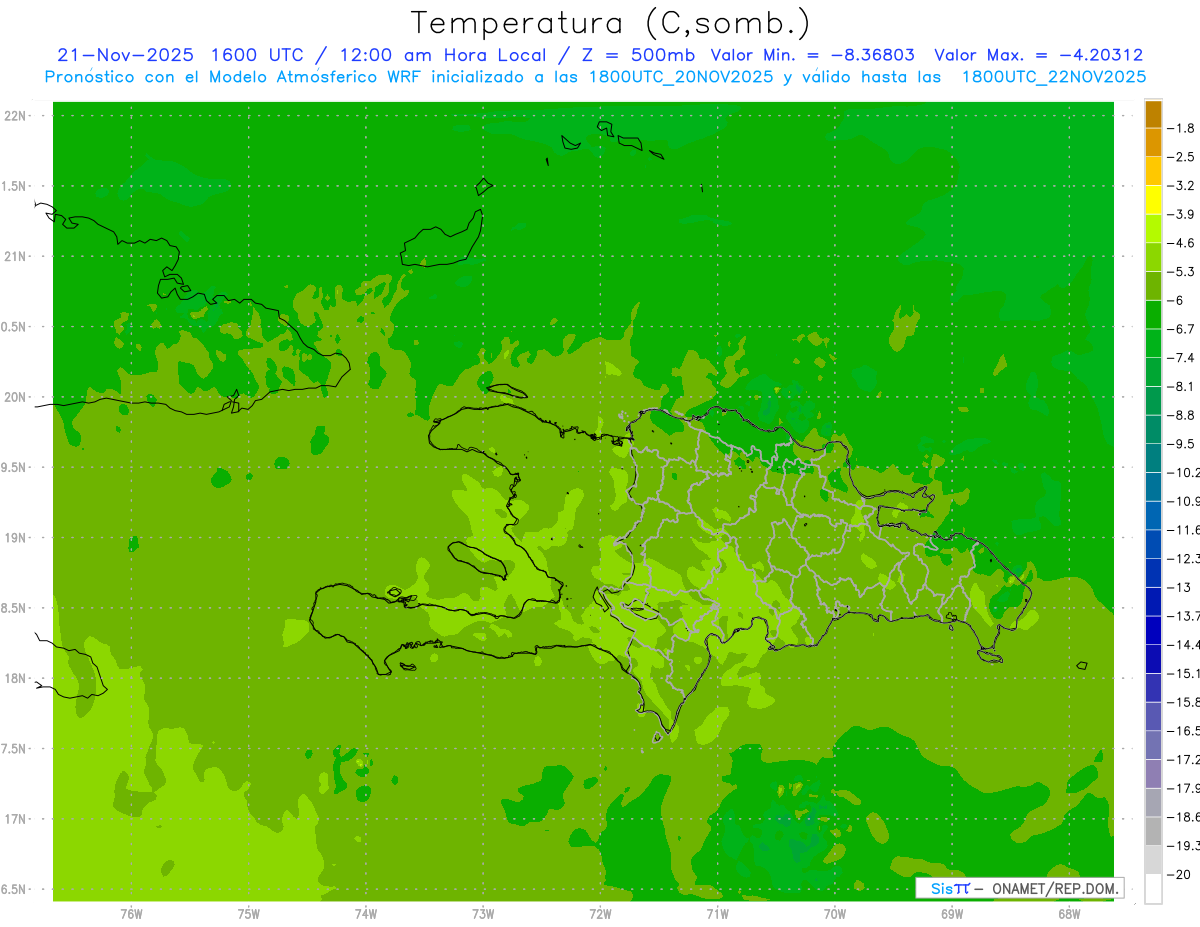Click the '-3.9' colorbar value label
Image resolution: width=1200 pixels, height=927 pixels.
[1181, 214]
